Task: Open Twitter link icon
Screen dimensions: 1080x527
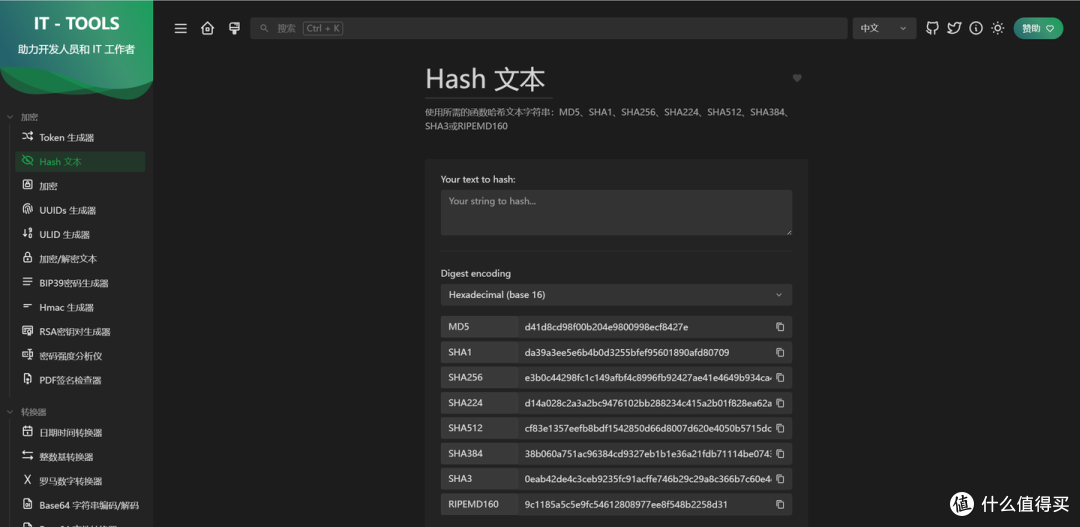Action: click(954, 28)
